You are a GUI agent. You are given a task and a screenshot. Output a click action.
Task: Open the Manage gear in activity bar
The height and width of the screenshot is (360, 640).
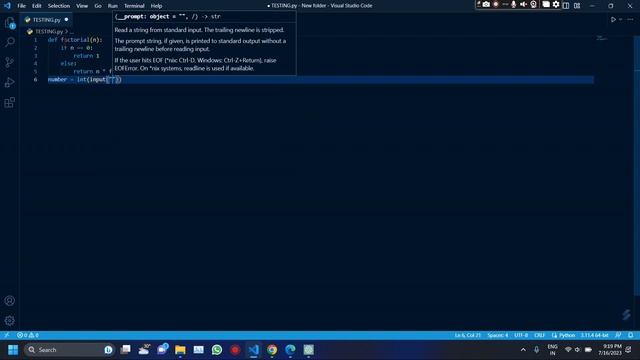point(10,320)
